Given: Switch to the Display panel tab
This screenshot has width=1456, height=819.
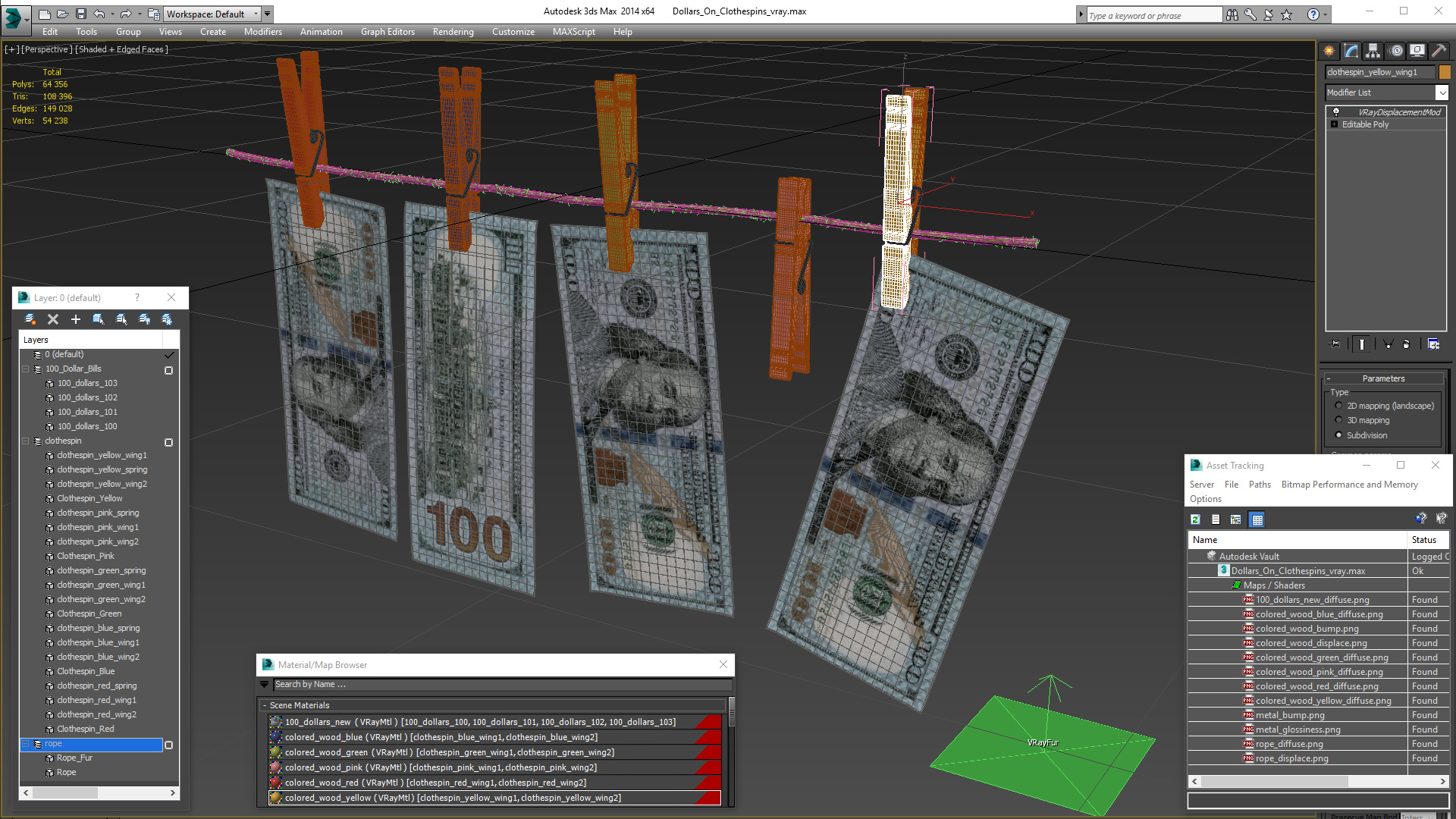Looking at the screenshot, I should pos(1417,51).
